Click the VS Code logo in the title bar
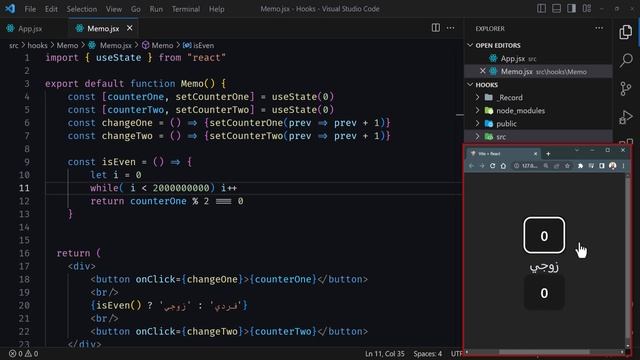Image resolution: width=640 pixels, height=360 pixels. (x=10, y=9)
